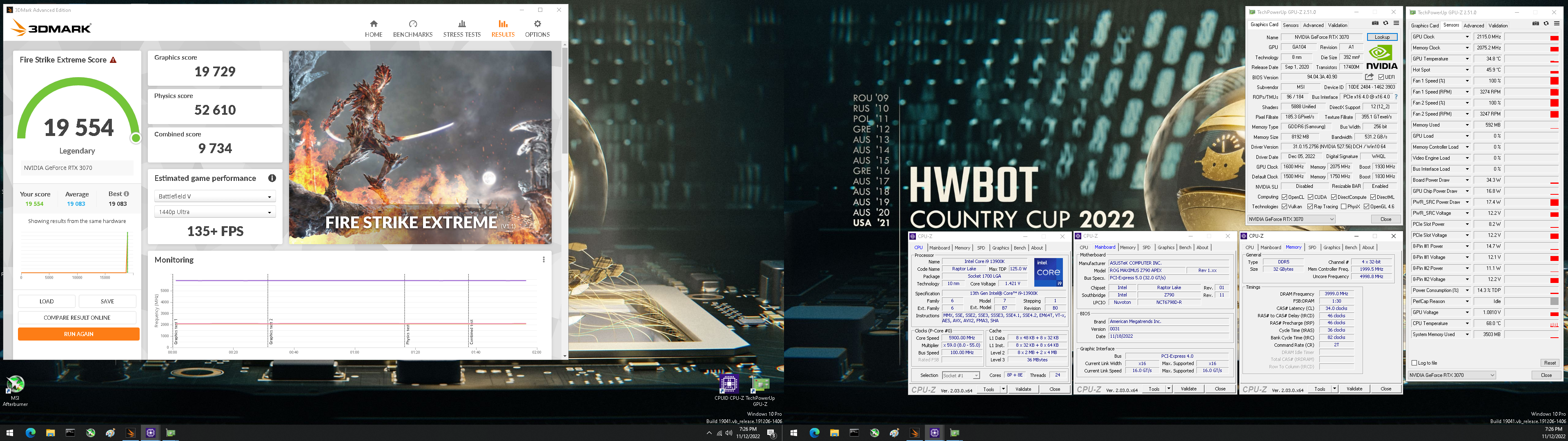The image size is (1568, 441).
Task: Click the 3DMark results vertical scrollbar
Action: 564,100
